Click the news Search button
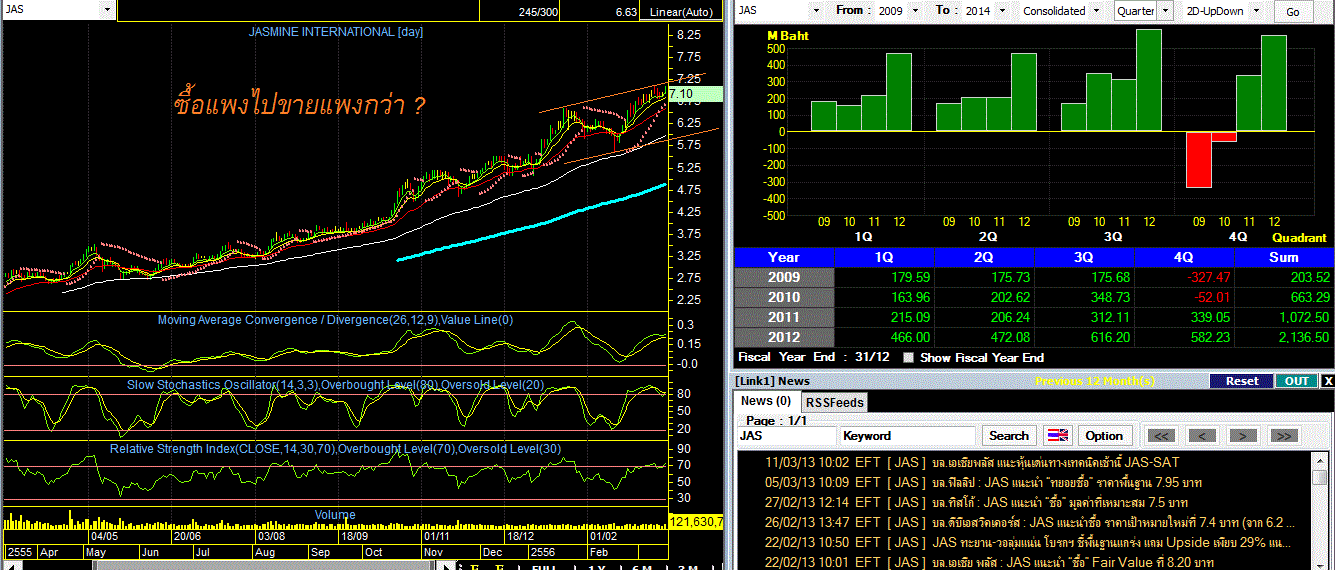Viewport: 1335px width, 570px height. [x=1009, y=435]
